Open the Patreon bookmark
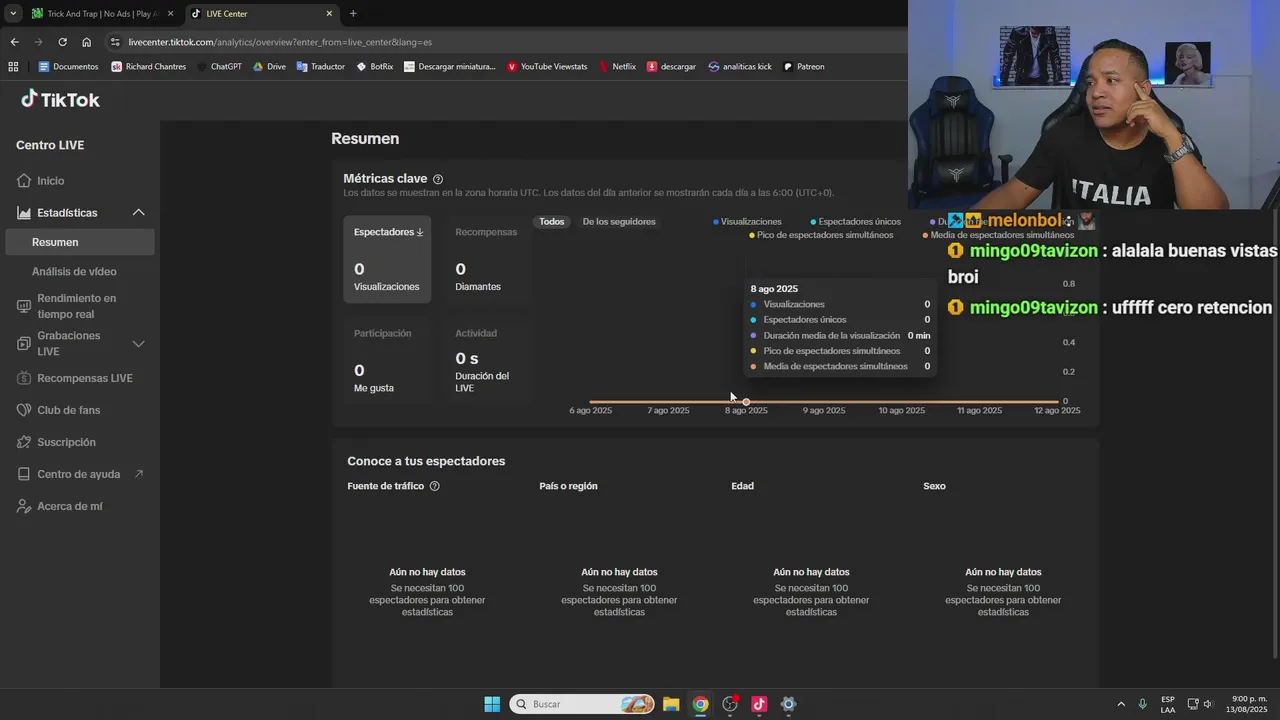The width and height of the screenshot is (1280, 720). [804, 67]
